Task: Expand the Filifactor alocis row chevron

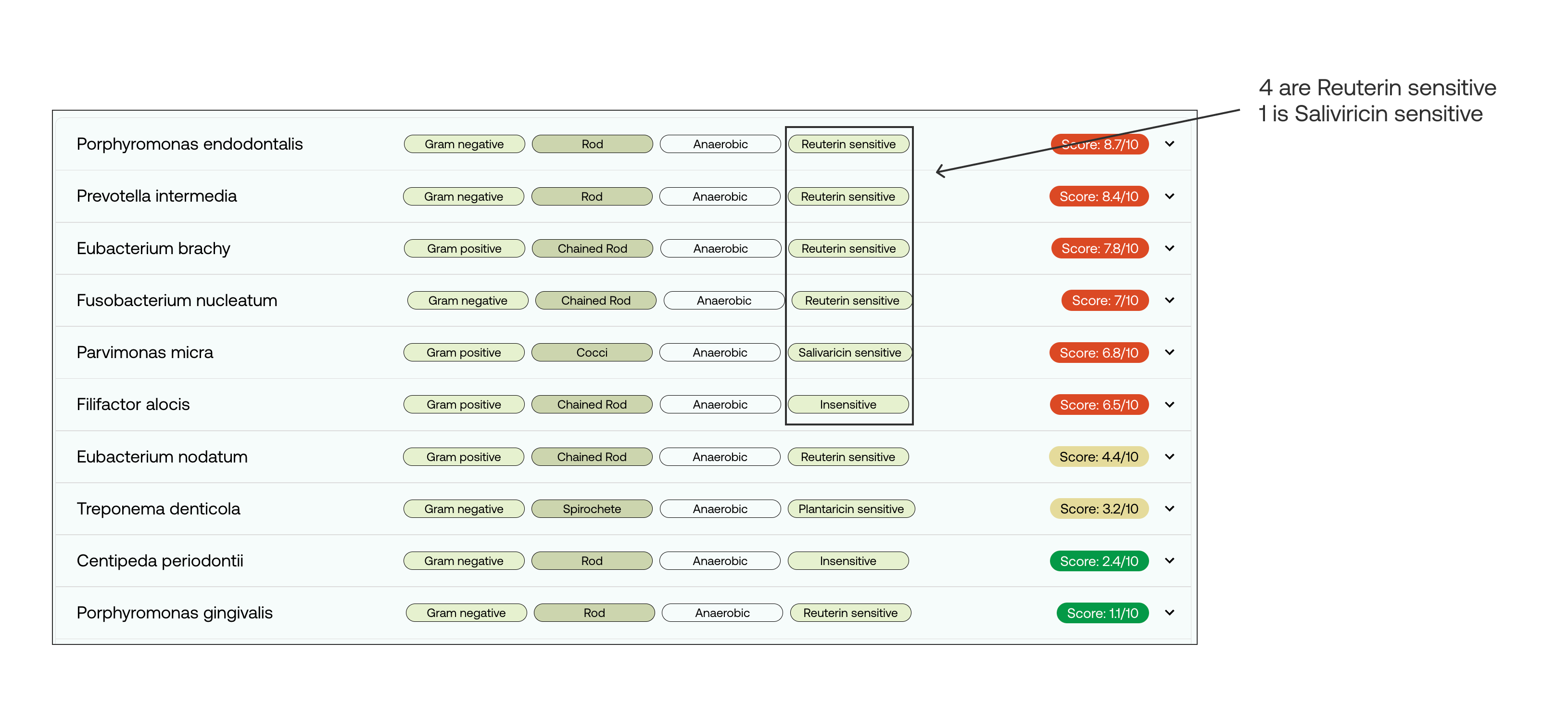Action: [1169, 404]
